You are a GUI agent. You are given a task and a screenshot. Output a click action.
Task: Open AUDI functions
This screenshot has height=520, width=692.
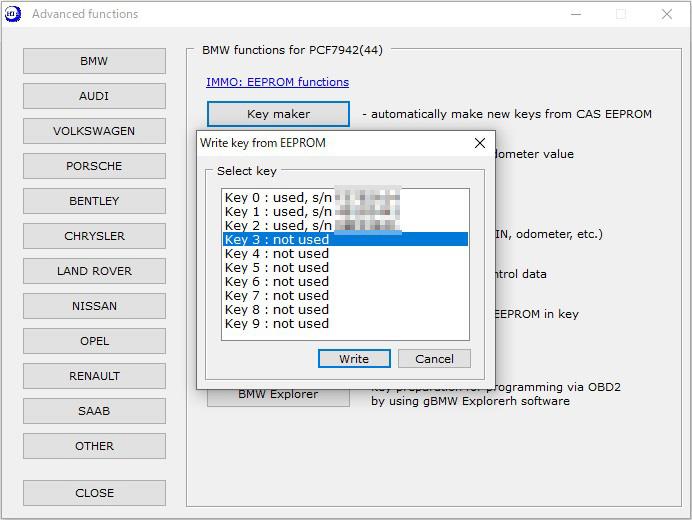(94, 96)
